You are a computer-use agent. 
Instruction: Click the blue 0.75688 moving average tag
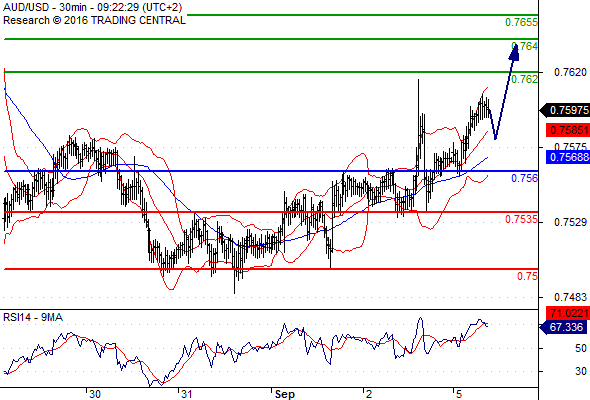coord(568,157)
